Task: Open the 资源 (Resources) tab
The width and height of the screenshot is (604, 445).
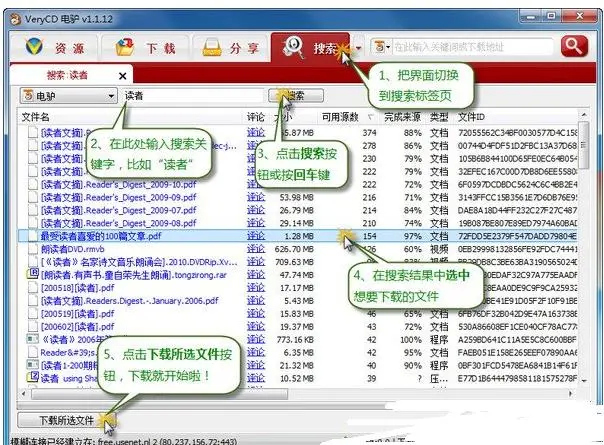Action: tap(55, 48)
